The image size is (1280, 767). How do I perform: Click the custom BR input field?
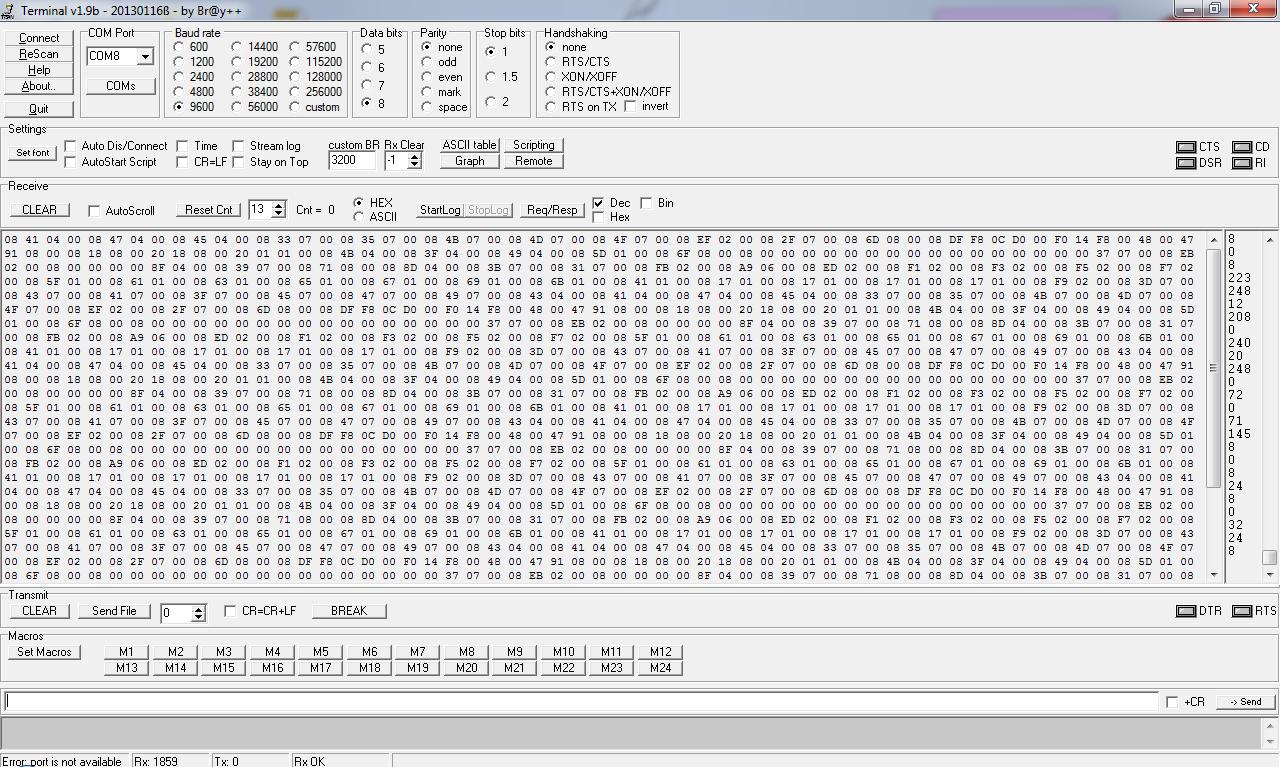pos(352,160)
